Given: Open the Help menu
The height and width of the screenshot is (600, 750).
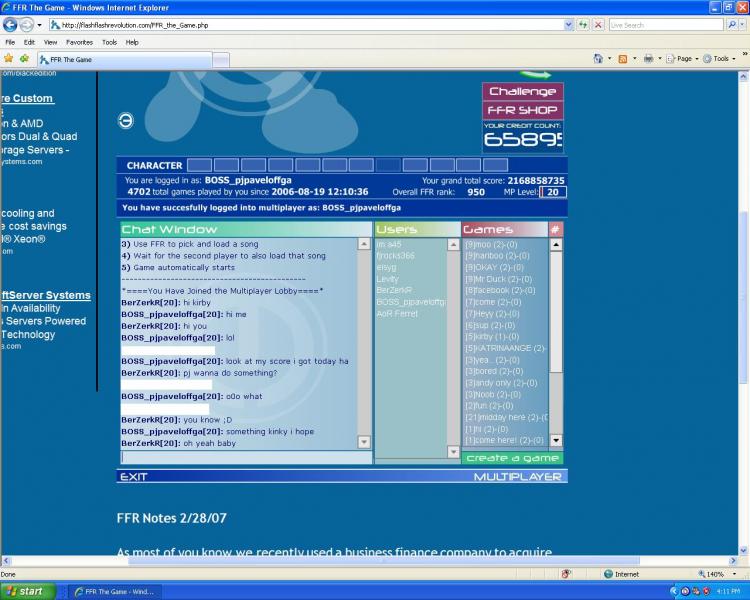Looking at the screenshot, I should click(x=132, y=42).
